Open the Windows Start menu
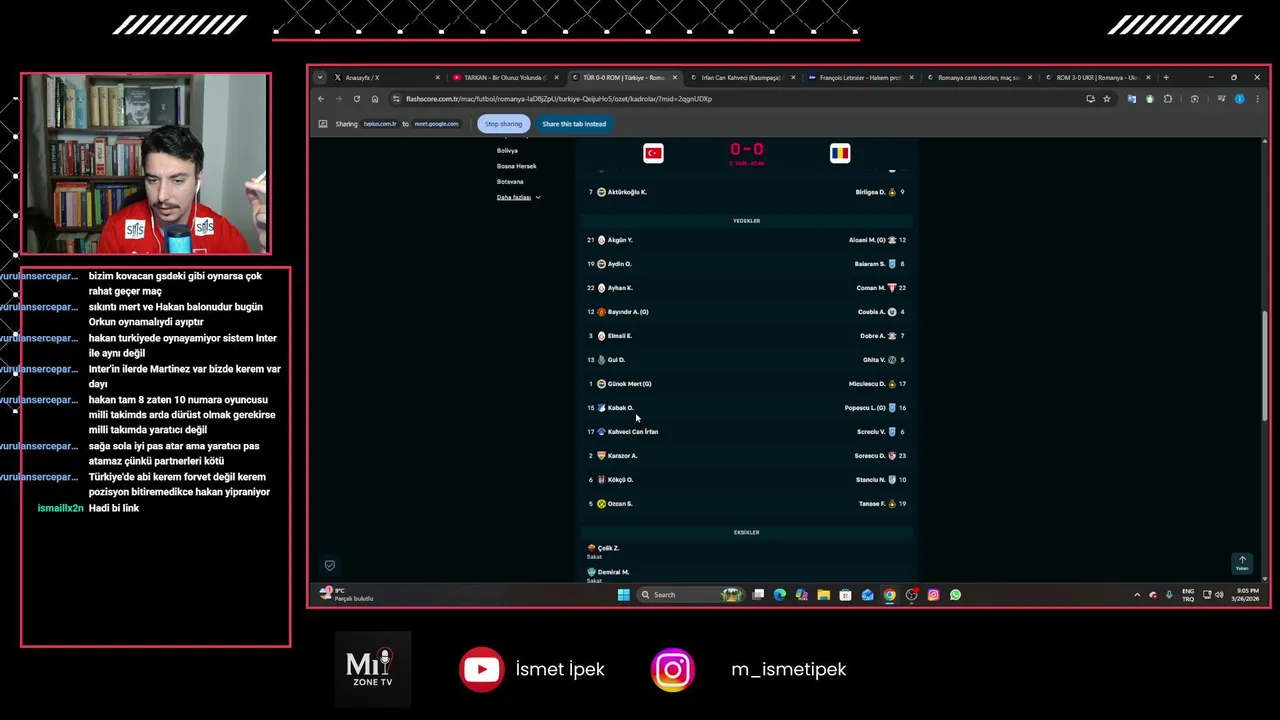The image size is (1280, 720). point(624,595)
